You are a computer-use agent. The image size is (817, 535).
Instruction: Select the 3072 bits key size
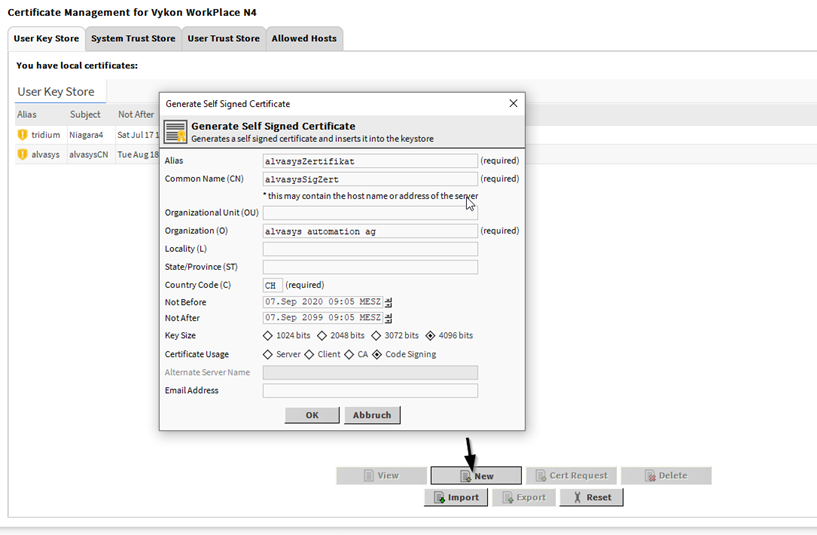(x=376, y=335)
